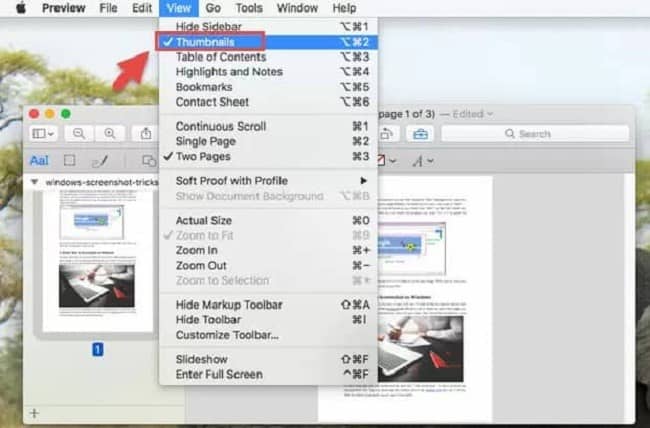Open the Go menu
Viewport: 650px width, 428px height.
coord(213,8)
